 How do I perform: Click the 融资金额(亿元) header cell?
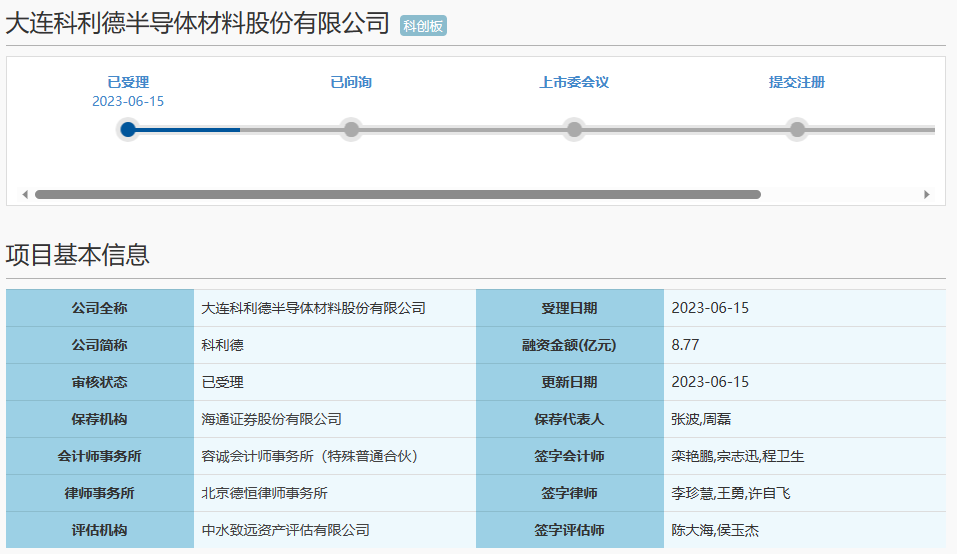[570, 345]
